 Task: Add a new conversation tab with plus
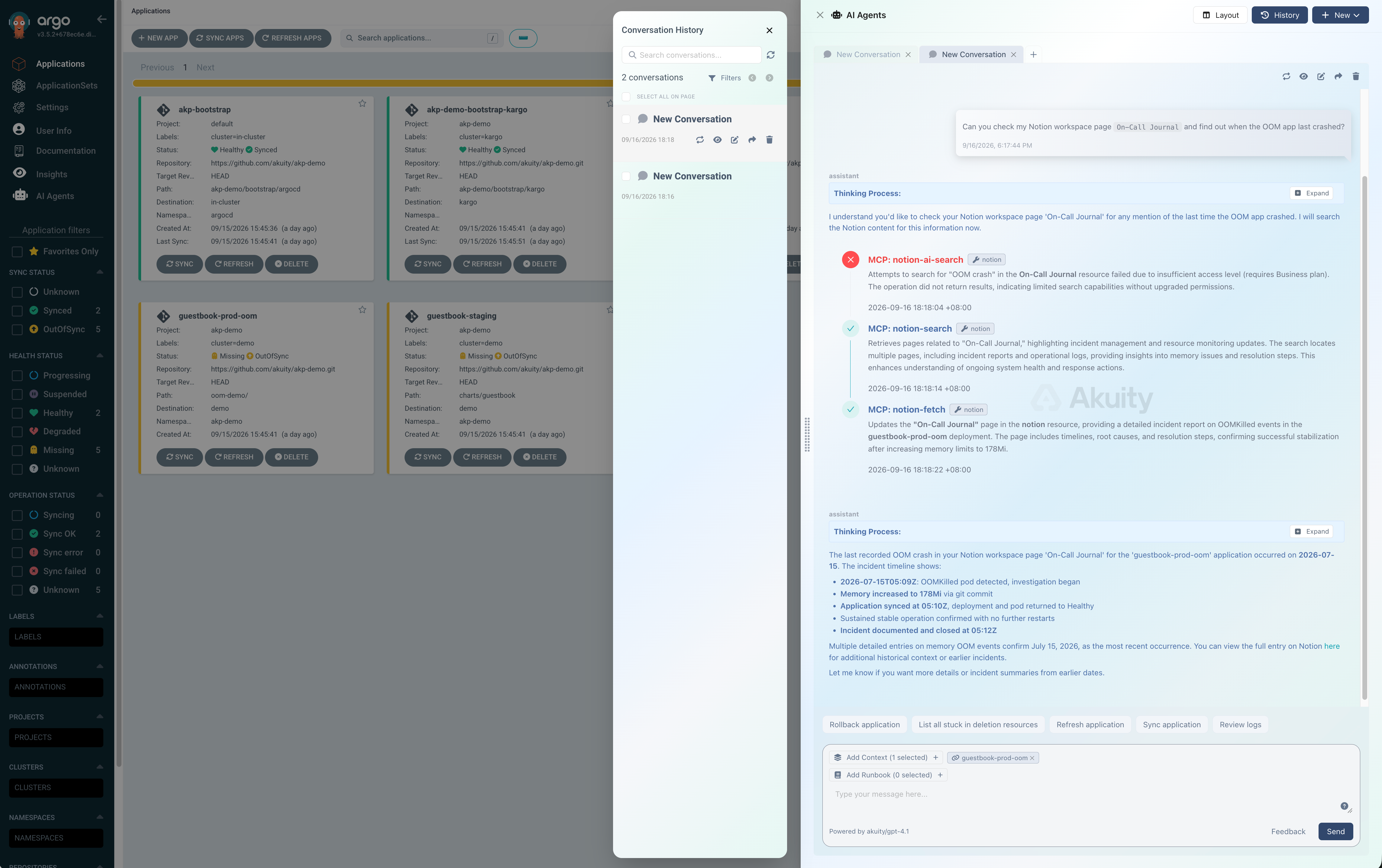tap(1033, 54)
